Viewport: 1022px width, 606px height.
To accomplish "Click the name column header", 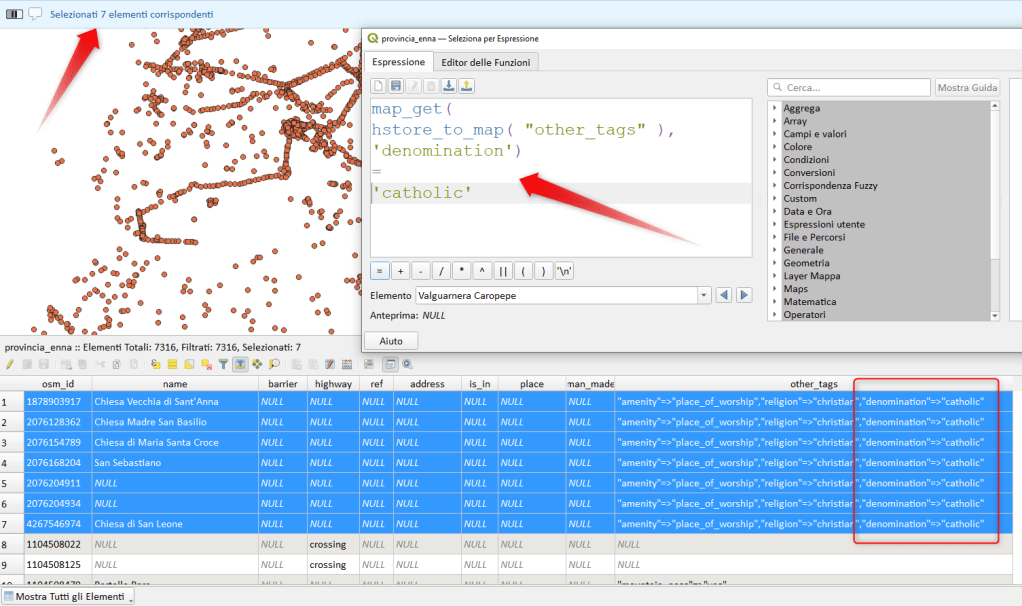I will (x=175, y=384).
